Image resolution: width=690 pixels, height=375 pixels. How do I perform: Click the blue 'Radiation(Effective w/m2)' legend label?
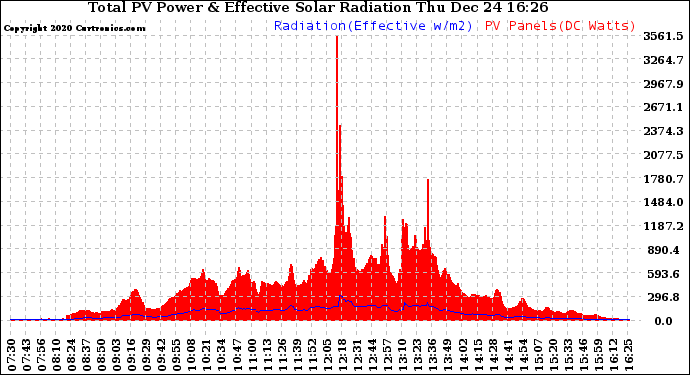(x=373, y=26)
